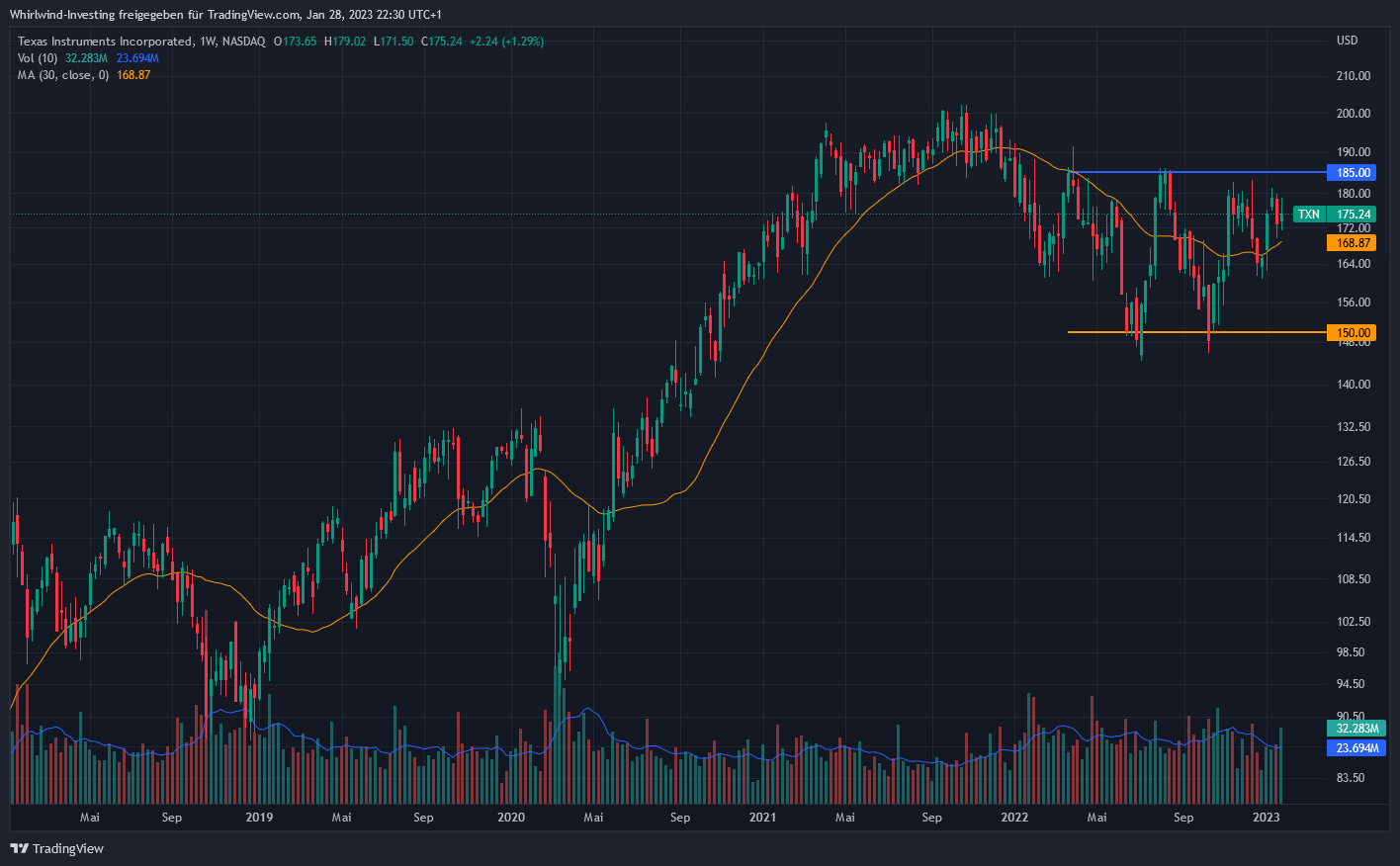The width and height of the screenshot is (1400, 866).
Task: Click the orange 150.00 support line label
Action: pyautogui.click(x=1354, y=332)
